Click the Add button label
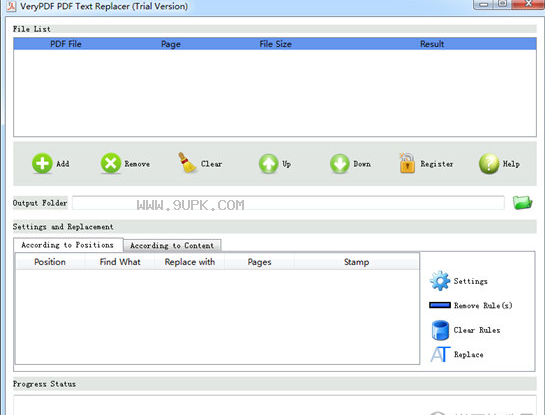 [x=63, y=164]
